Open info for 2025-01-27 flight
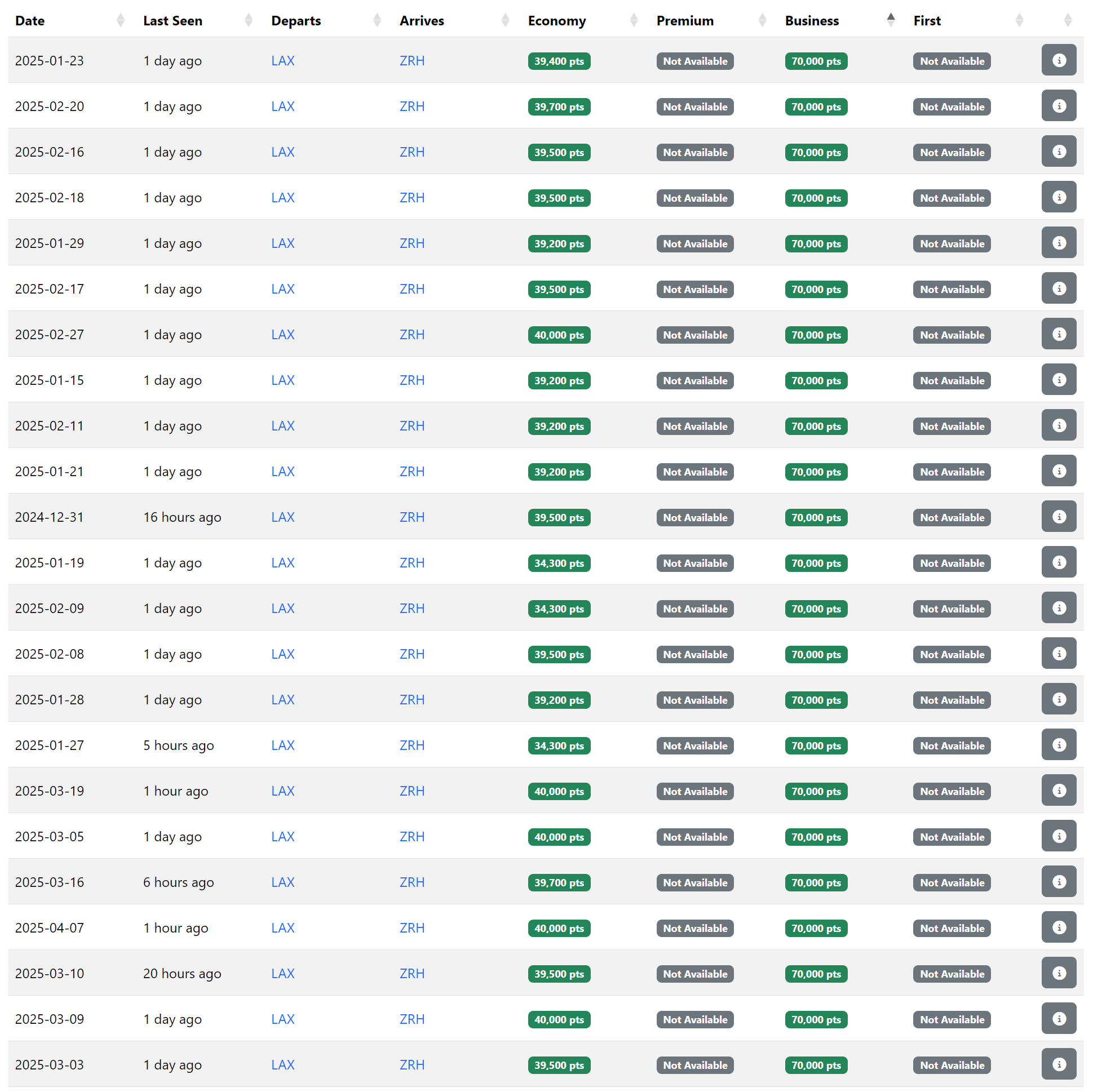 1059,745
